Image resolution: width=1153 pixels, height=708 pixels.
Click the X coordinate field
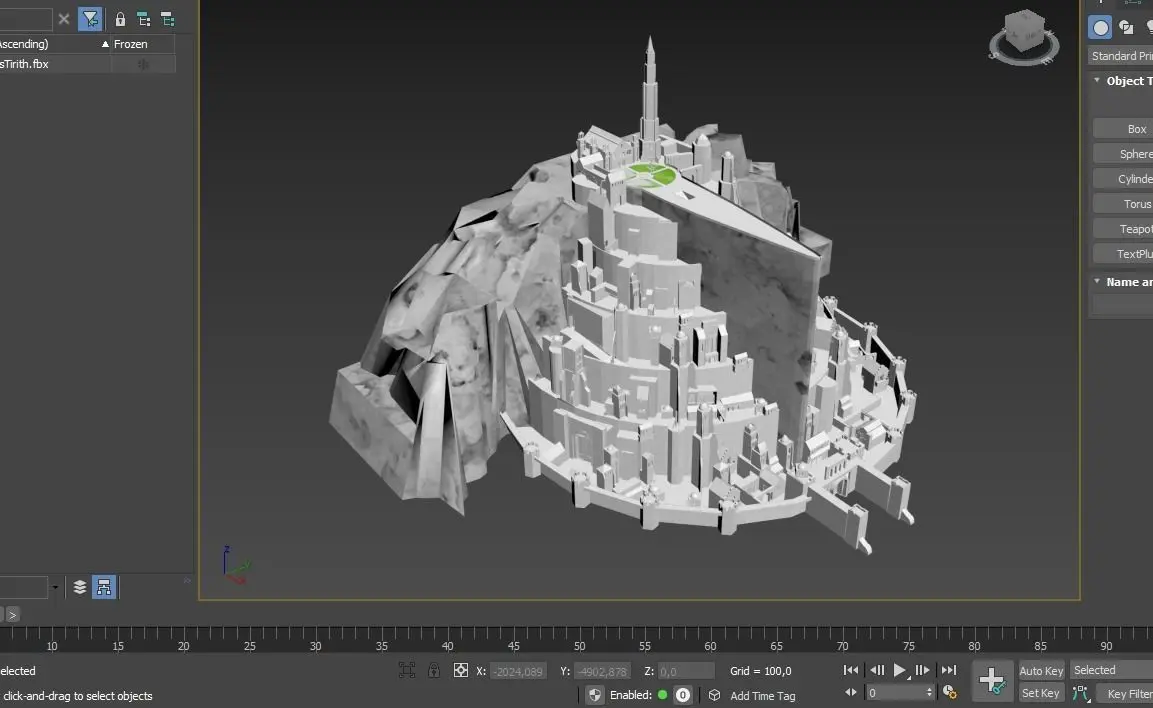518,671
